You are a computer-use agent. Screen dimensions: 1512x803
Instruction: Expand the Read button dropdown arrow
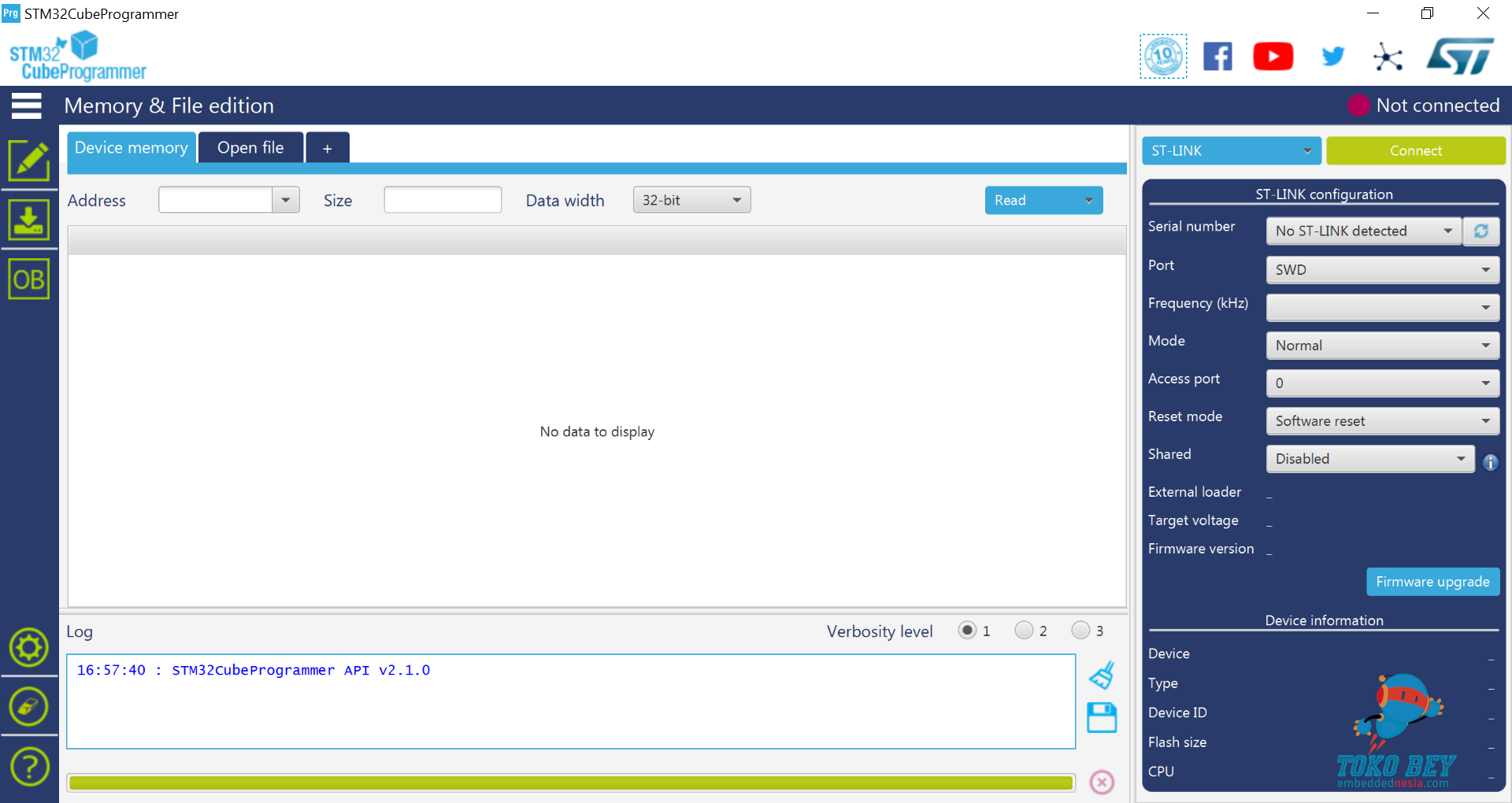pyautogui.click(x=1089, y=200)
